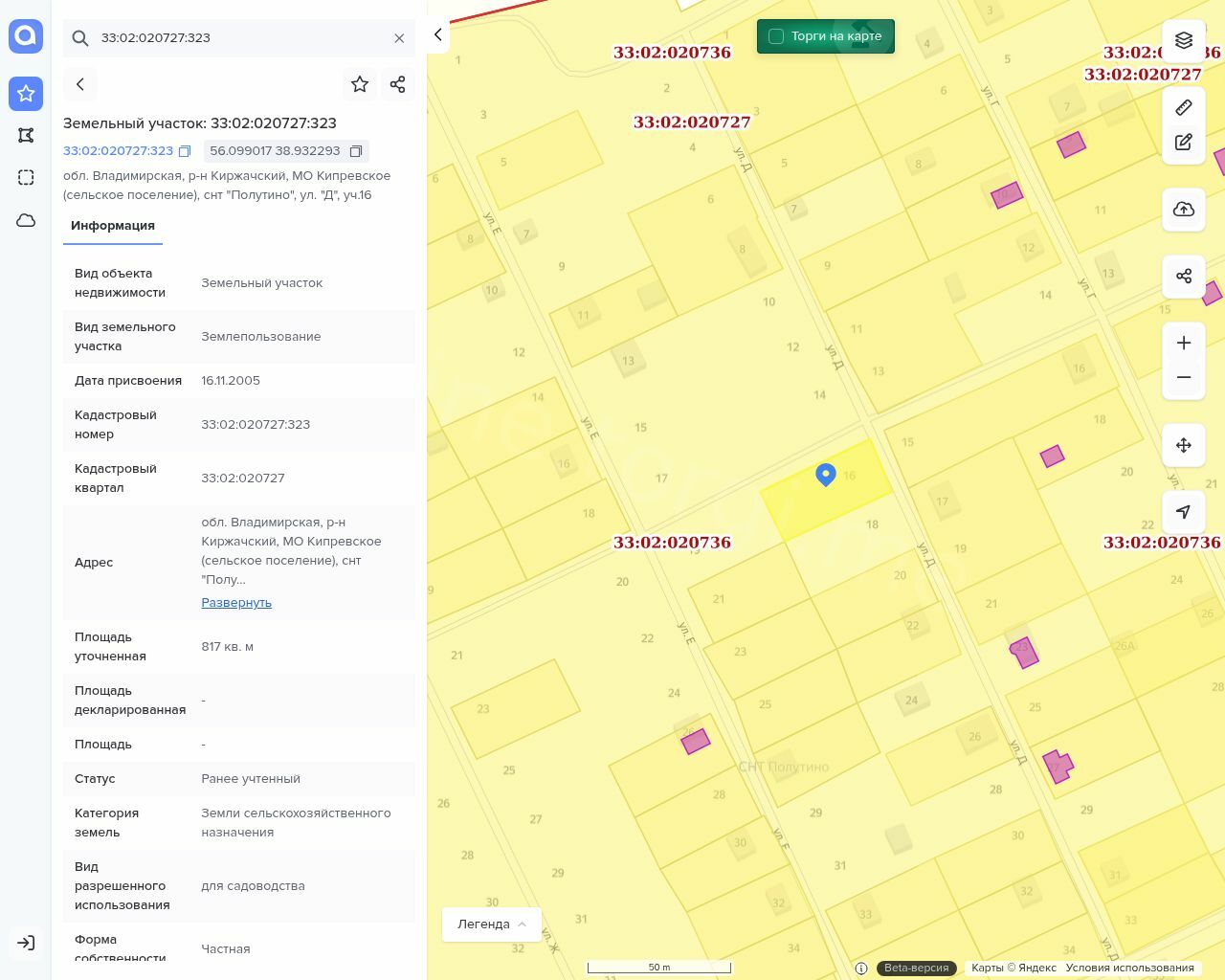Copy the cadastral number 33:02:020727:323

[x=186, y=151]
